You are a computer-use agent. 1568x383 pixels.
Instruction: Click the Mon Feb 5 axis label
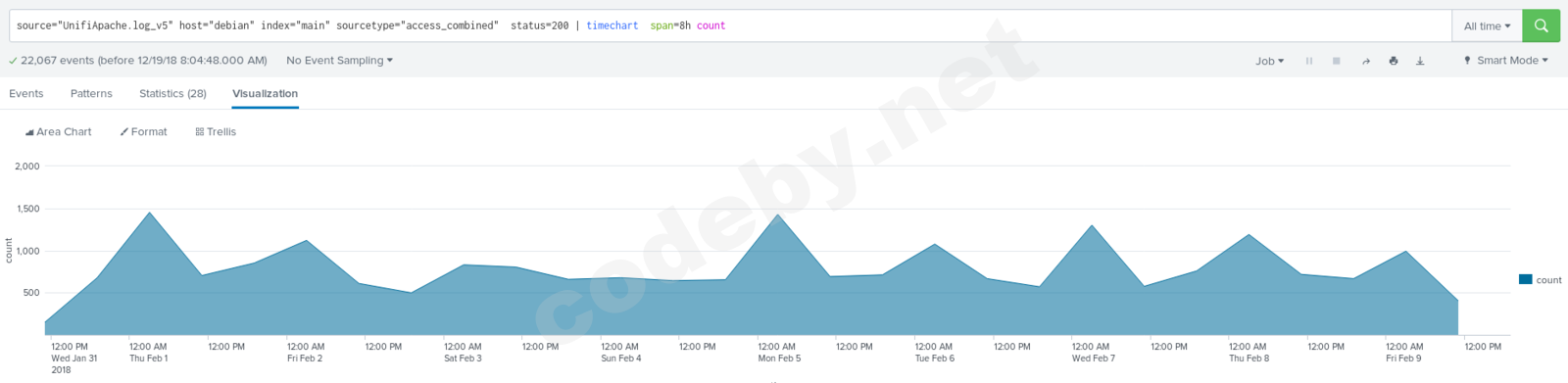(779, 359)
